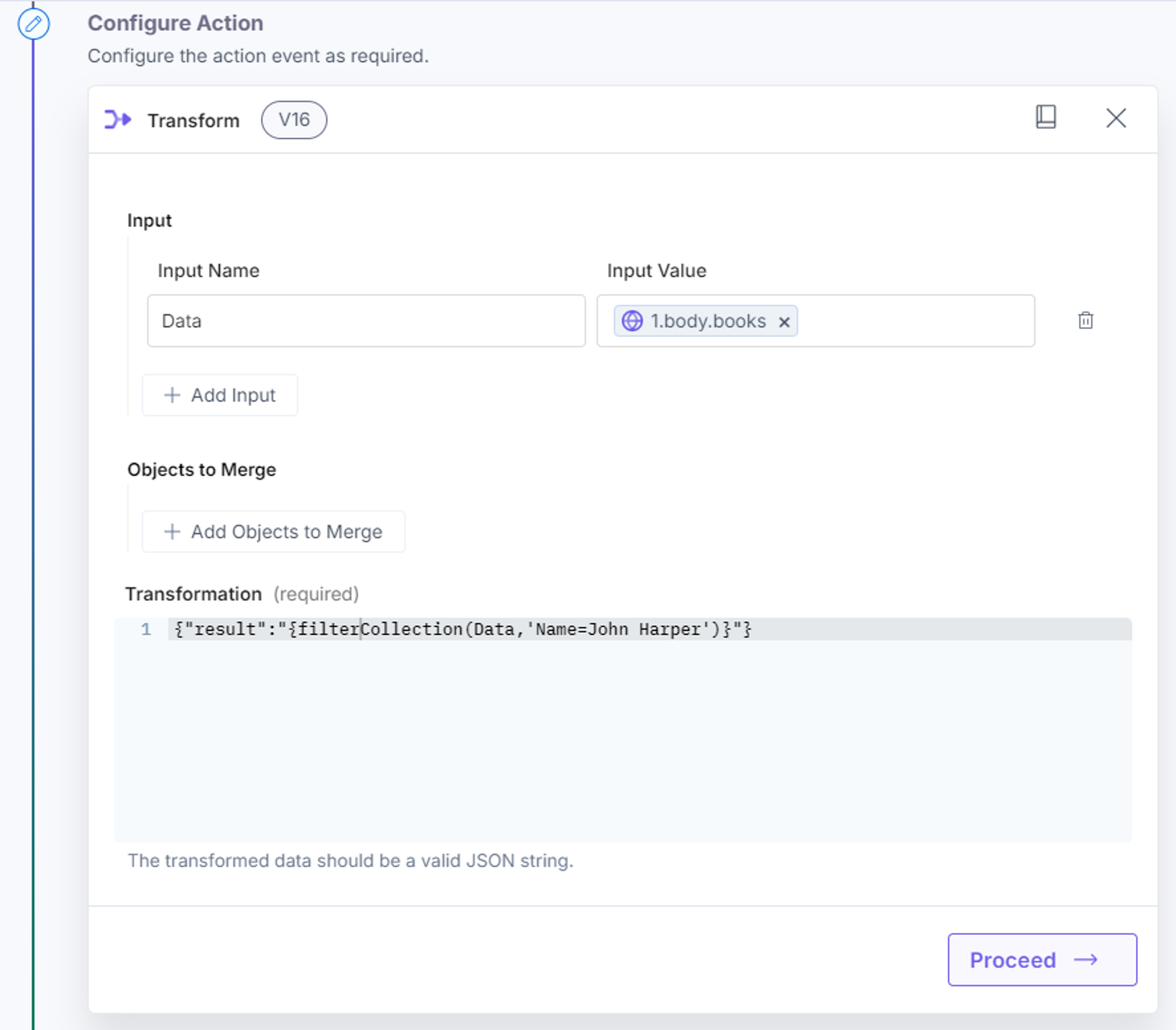Viewport: 1176px width, 1030px height.
Task: Open the documentation book icon
Action: [1046, 117]
